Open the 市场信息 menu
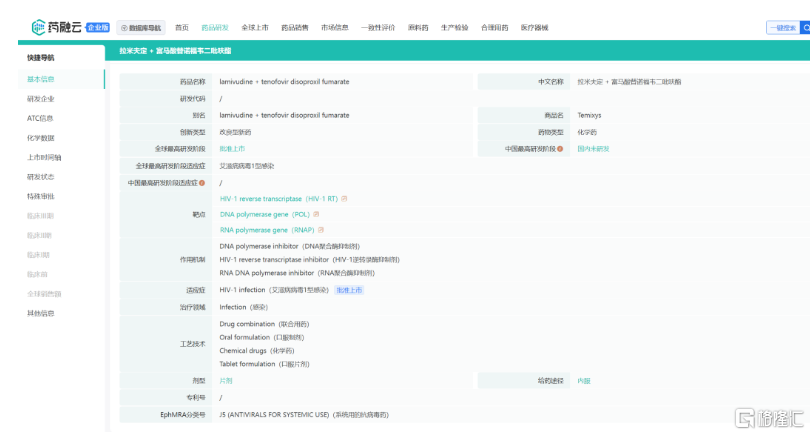 click(x=334, y=28)
